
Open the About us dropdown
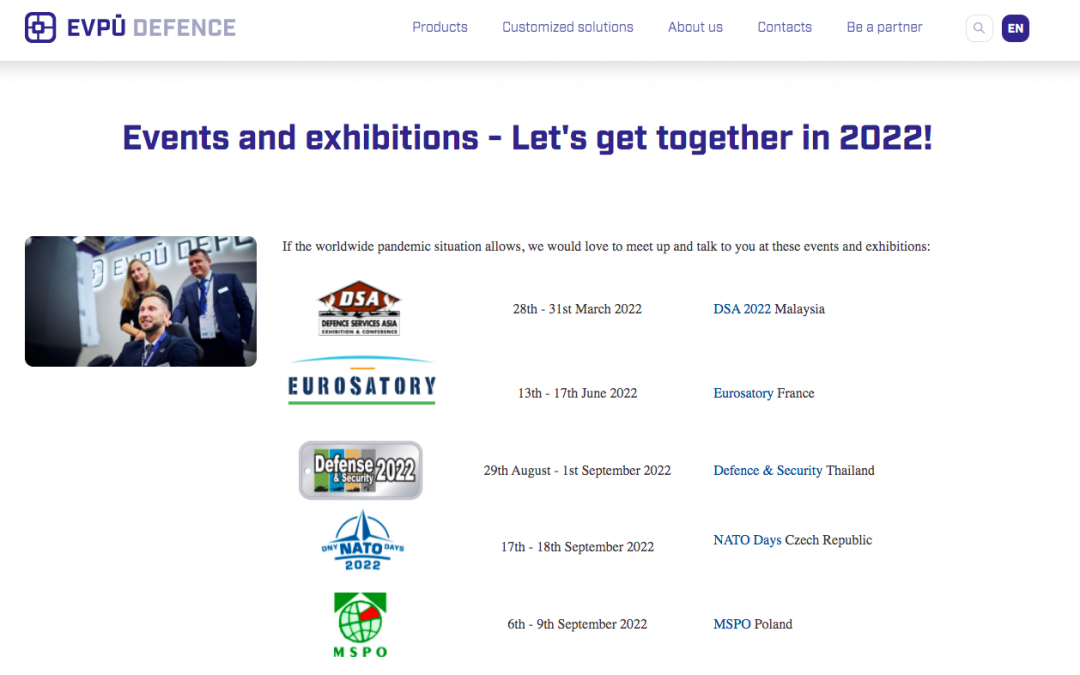695,27
